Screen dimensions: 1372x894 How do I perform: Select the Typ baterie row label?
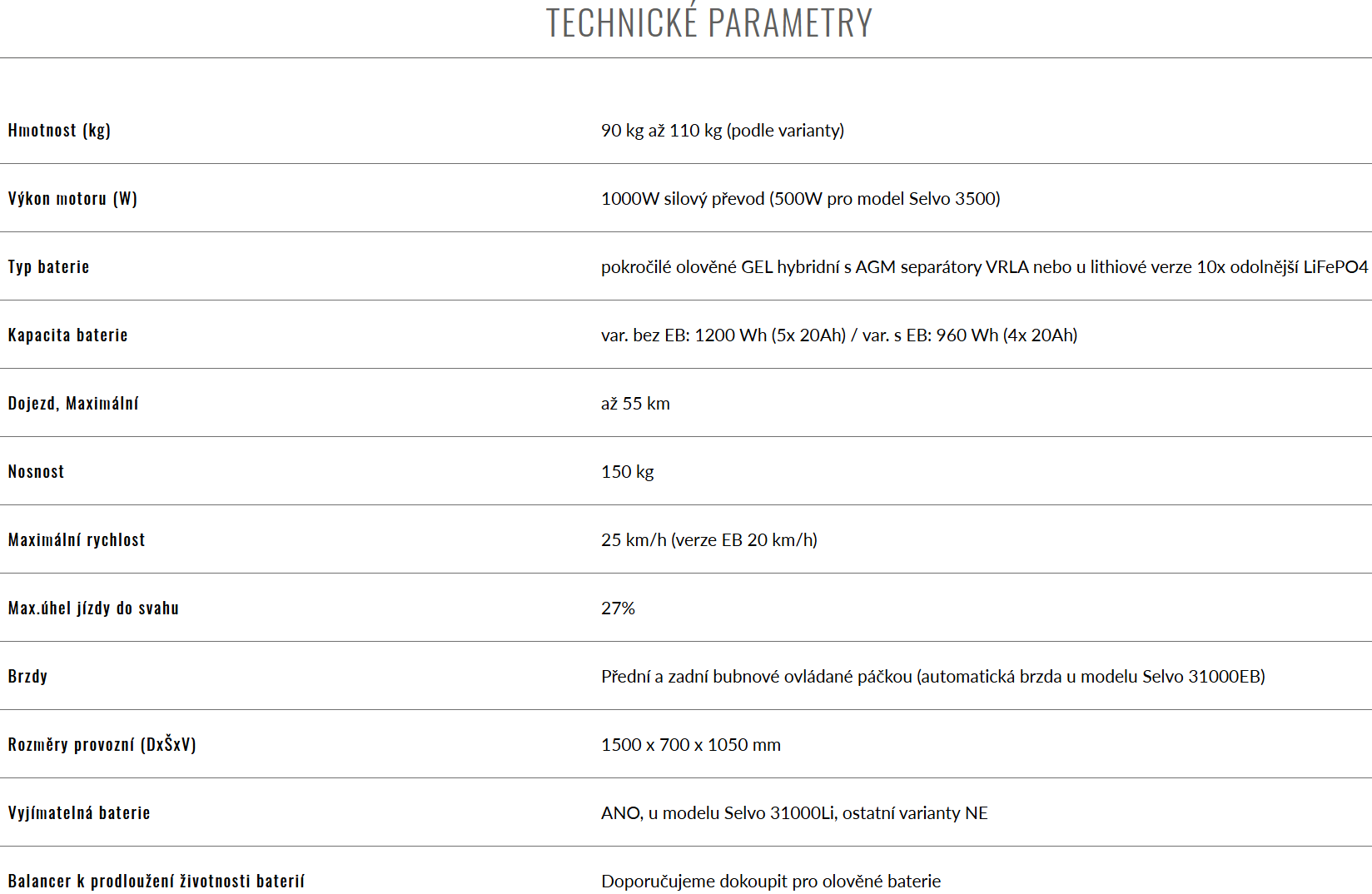(48, 267)
